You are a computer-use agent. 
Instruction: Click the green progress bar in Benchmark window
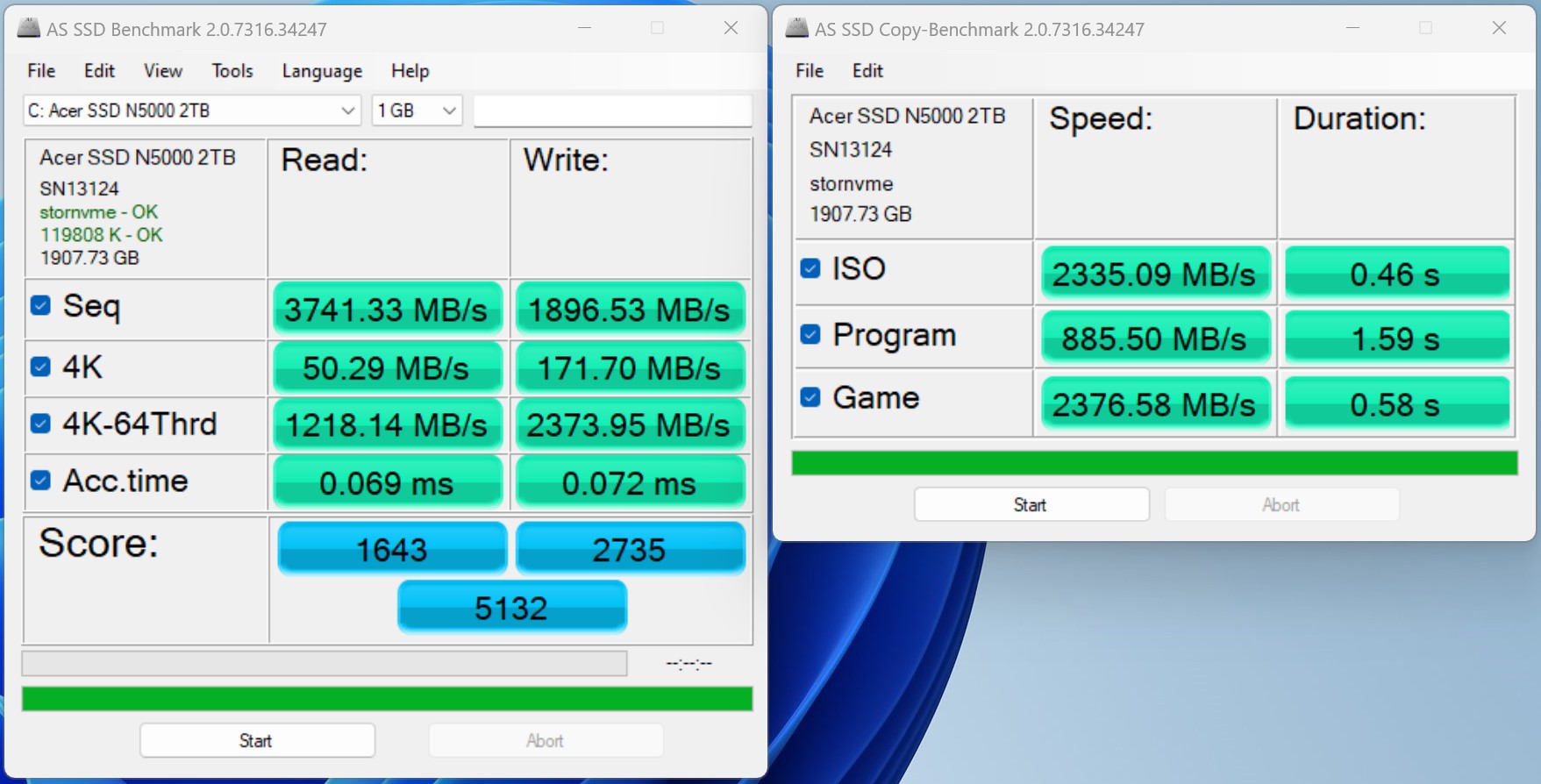[x=387, y=699]
